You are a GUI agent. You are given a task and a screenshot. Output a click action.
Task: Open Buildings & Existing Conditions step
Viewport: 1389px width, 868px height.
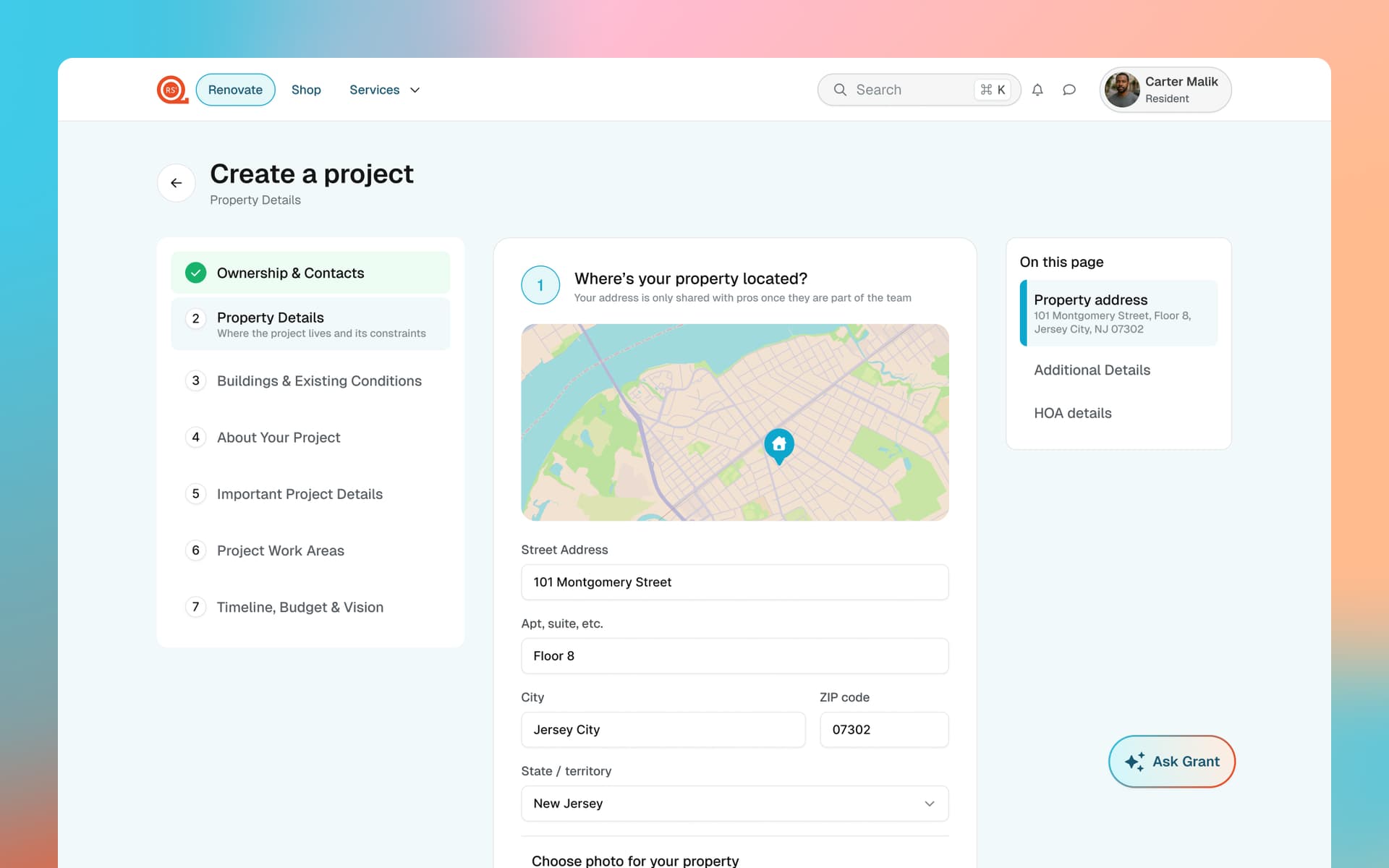coord(310,380)
